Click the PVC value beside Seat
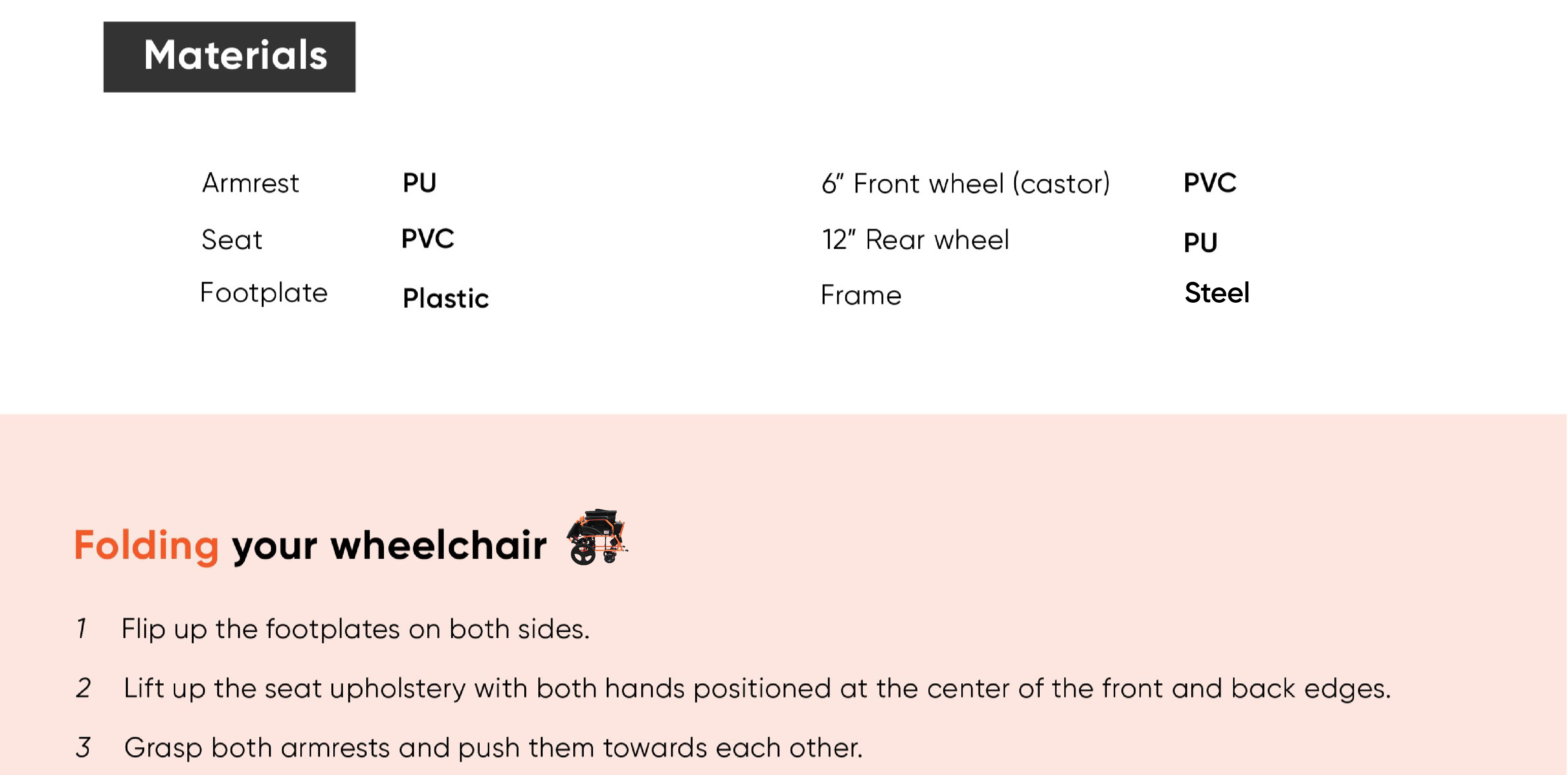Screen dimensions: 1568x775 tap(427, 238)
